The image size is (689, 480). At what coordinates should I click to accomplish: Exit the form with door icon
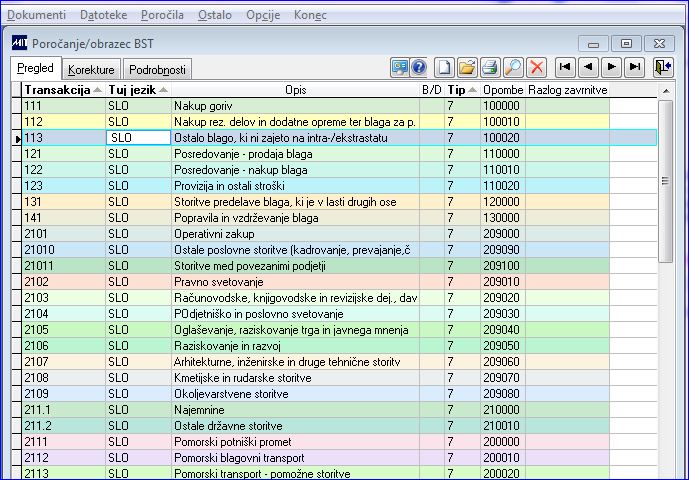663,67
